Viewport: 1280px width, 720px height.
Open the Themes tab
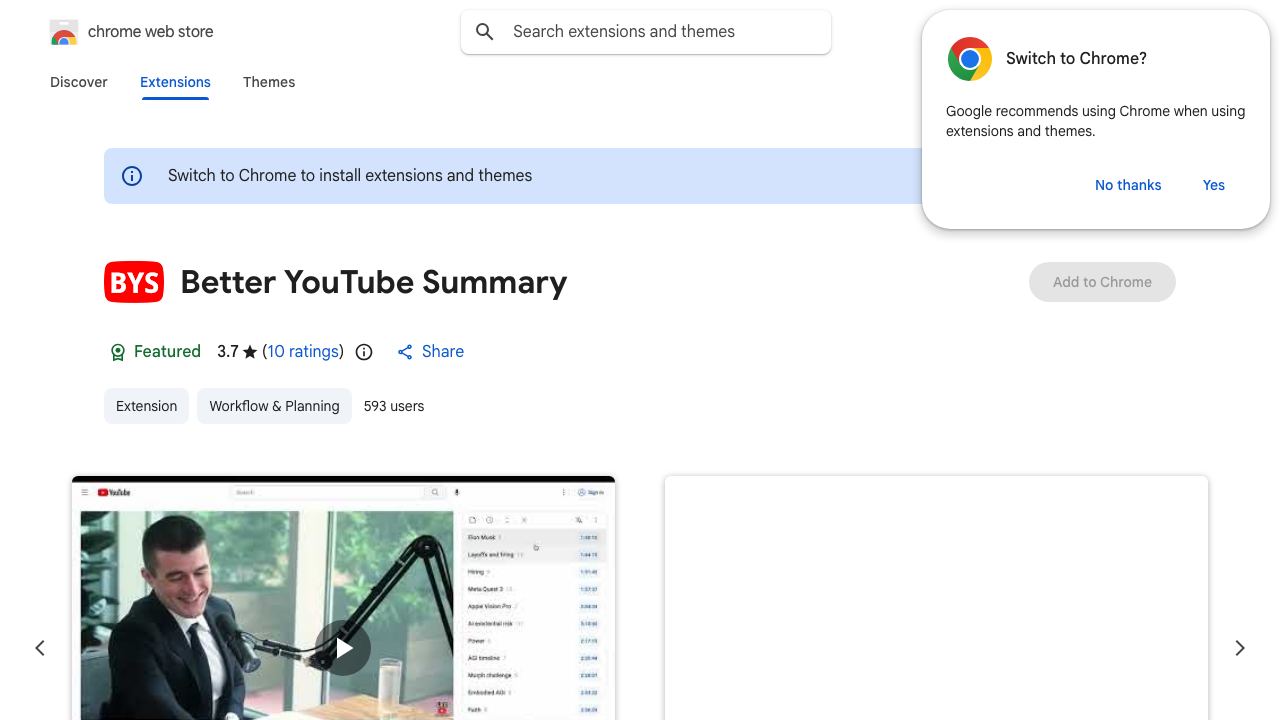[269, 82]
